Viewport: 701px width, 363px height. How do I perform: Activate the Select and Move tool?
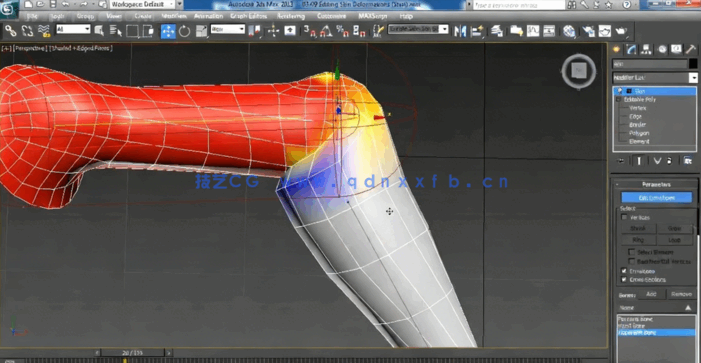(168, 30)
